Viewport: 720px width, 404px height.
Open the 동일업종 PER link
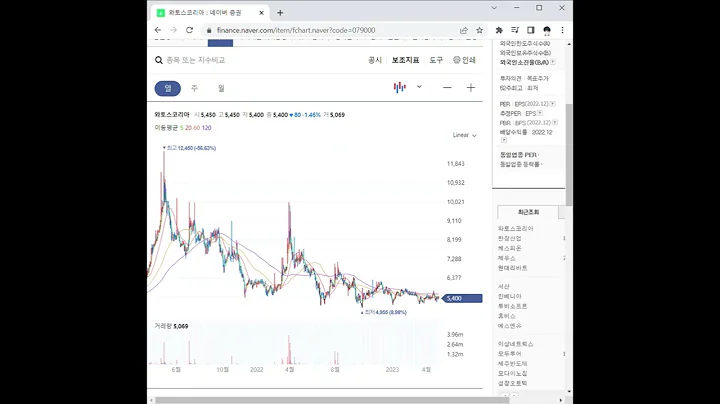pyautogui.click(x=519, y=155)
